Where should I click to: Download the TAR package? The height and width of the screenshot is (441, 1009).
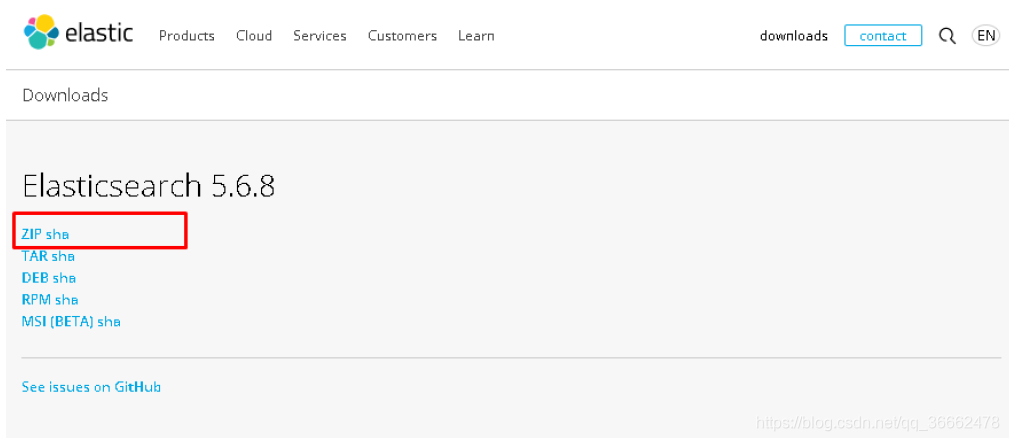pyautogui.click(x=34, y=256)
